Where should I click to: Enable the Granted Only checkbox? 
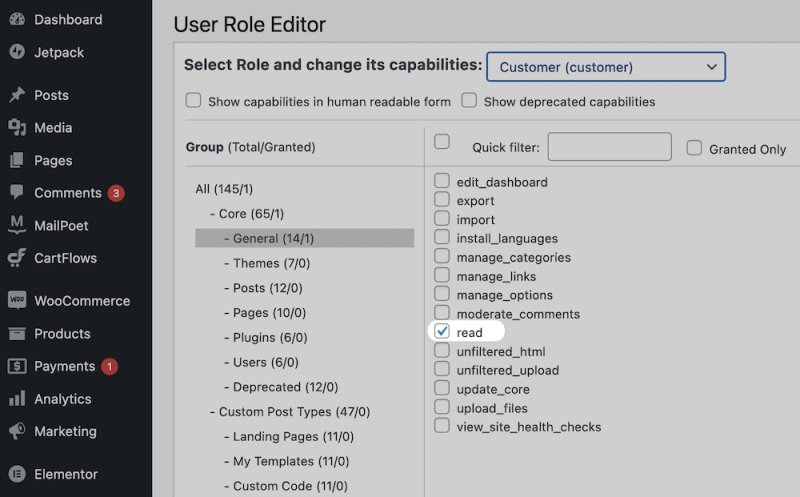click(694, 147)
